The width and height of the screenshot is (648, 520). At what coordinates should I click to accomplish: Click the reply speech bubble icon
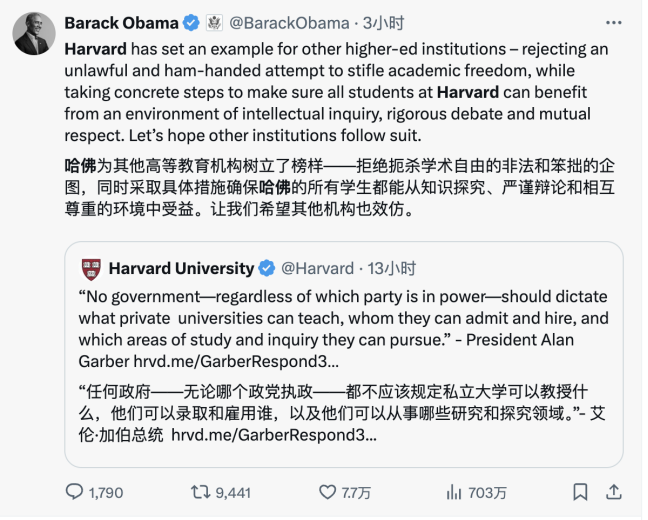pos(75,492)
